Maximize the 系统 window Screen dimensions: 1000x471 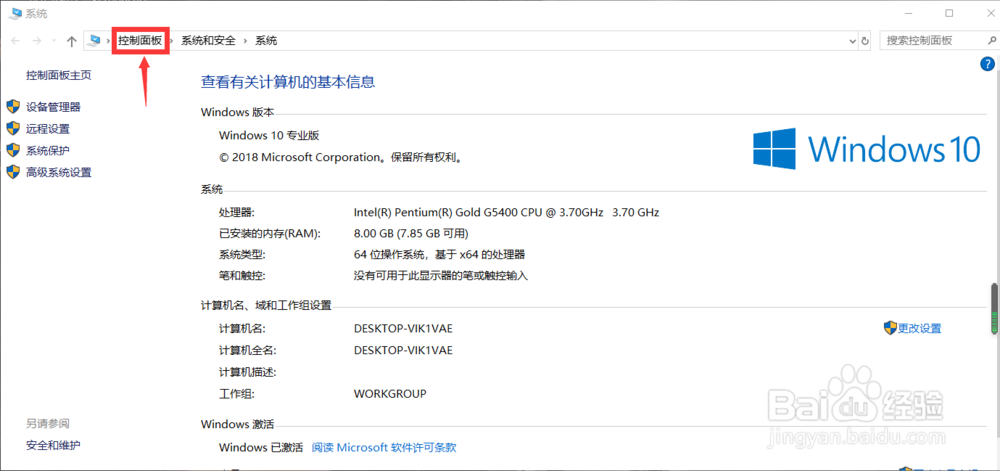tap(949, 13)
